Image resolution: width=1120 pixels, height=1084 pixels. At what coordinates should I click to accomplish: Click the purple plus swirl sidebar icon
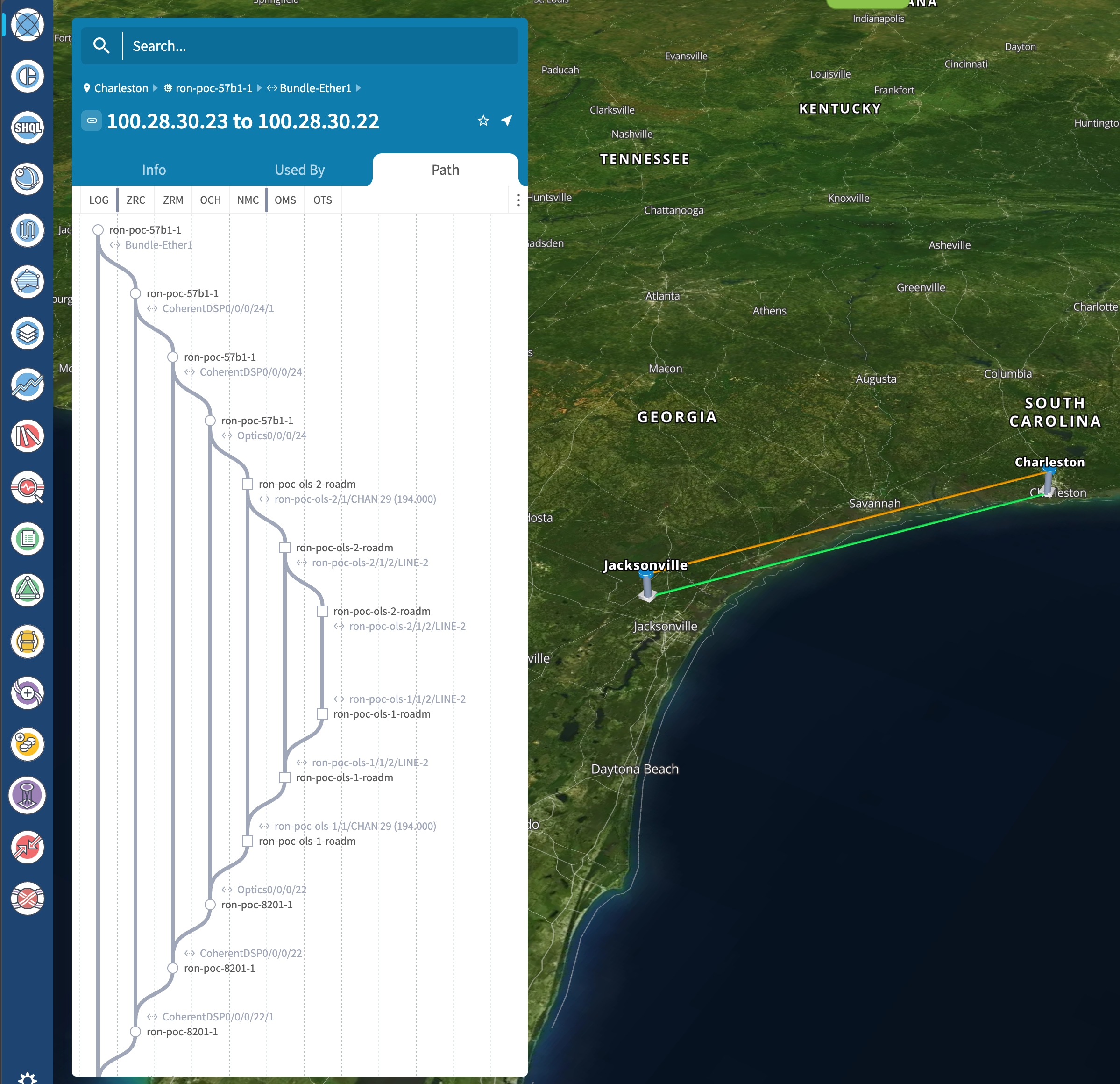[28, 693]
